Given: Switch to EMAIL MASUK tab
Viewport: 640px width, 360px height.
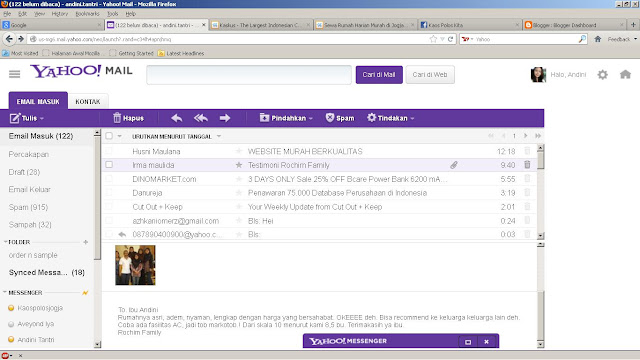Looking at the screenshot, I should tap(38, 101).
